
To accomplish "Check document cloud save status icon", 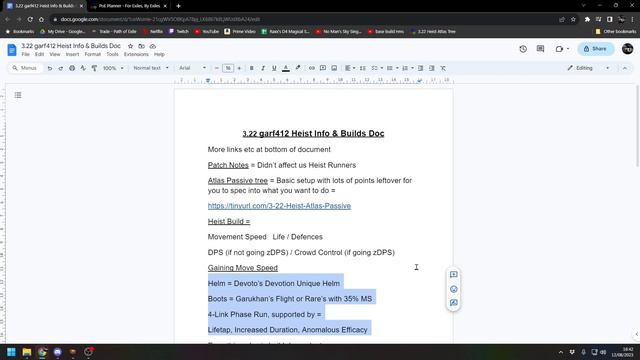I will (153, 46).
